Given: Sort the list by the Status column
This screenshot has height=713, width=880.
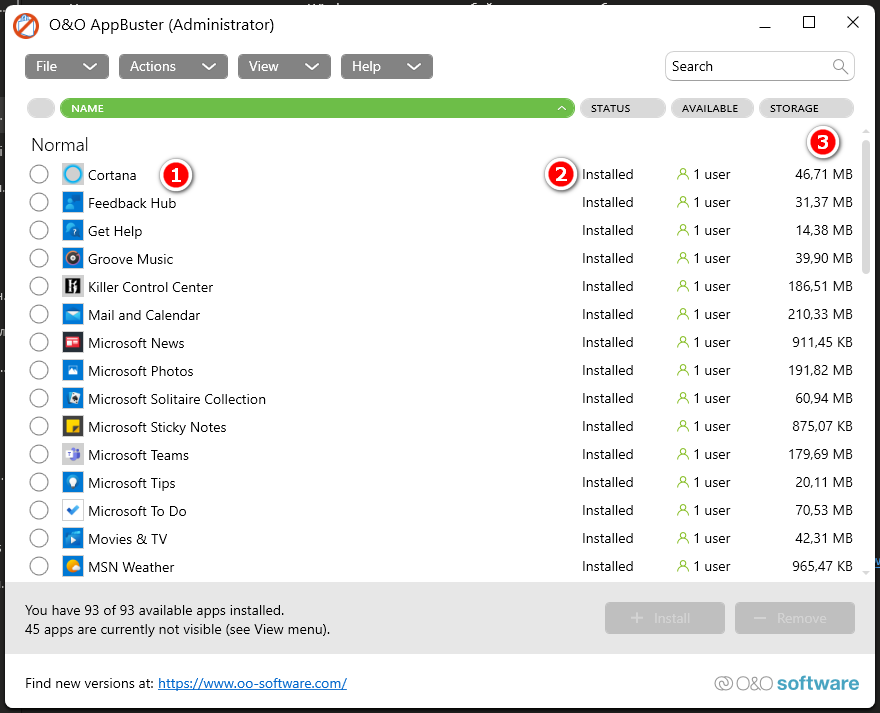Looking at the screenshot, I should [622, 108].
